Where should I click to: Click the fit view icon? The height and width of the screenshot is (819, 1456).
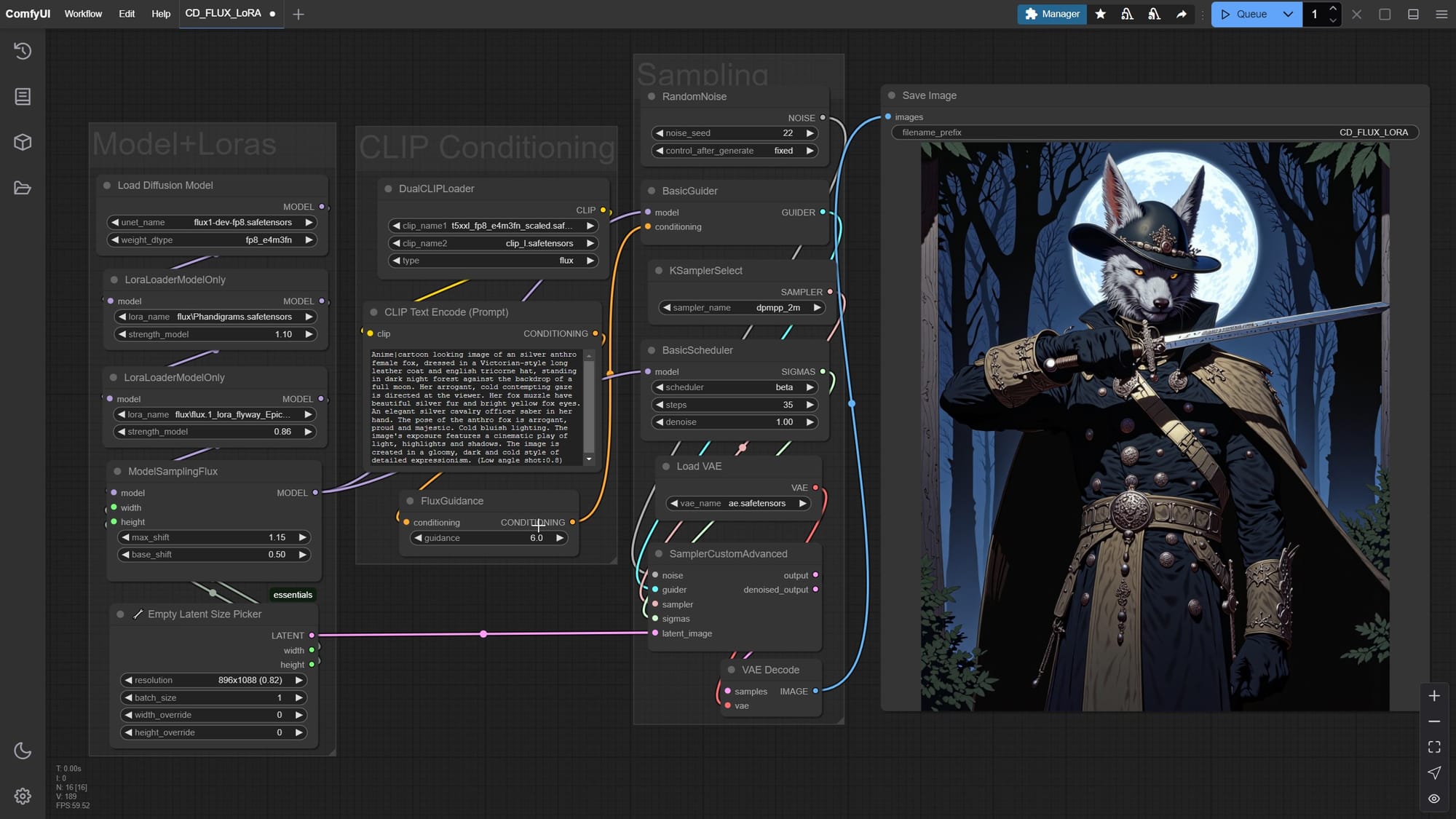(x=1434, y=747)
